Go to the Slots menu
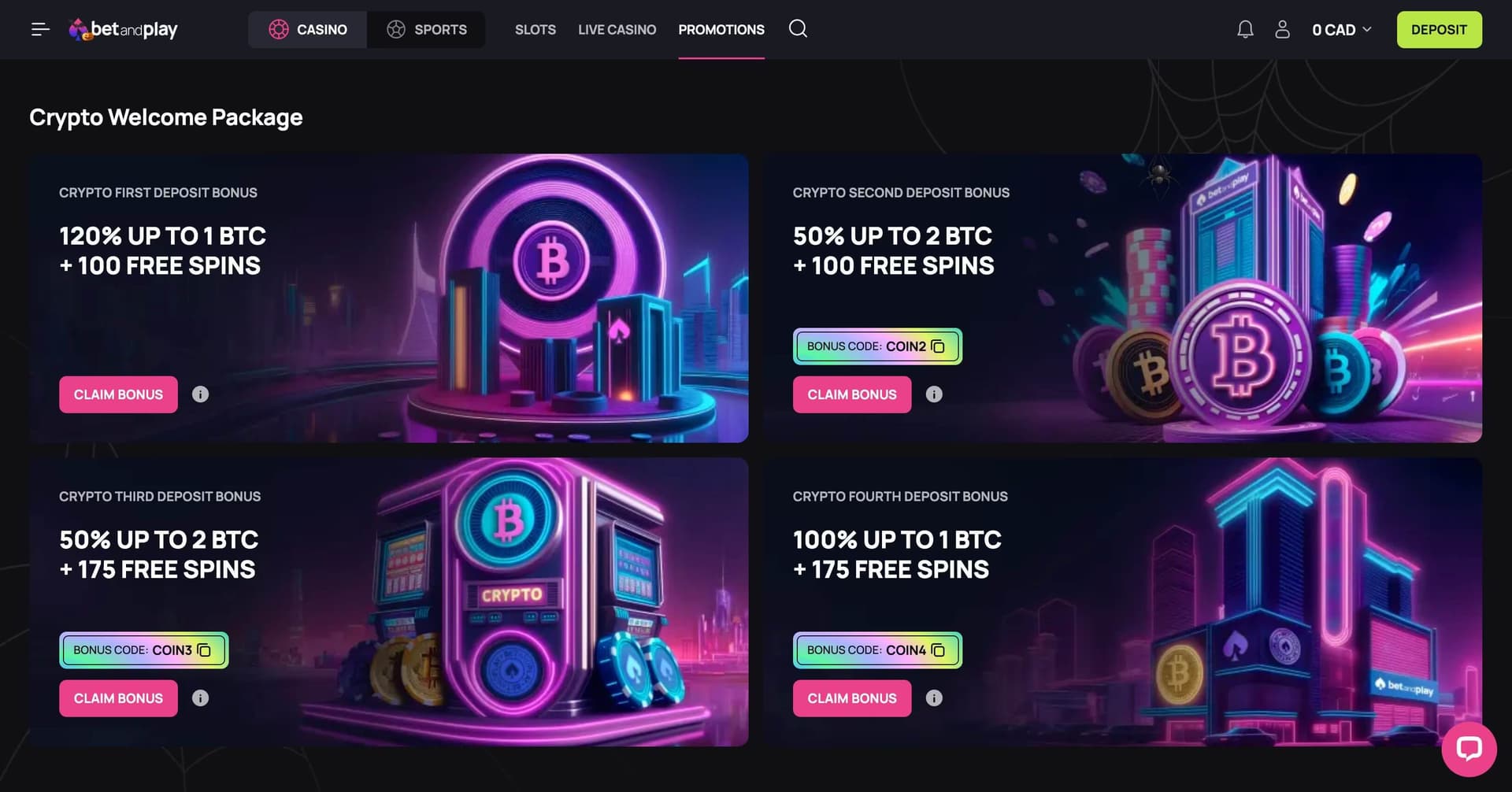Image resolution: width=1512 pixels, height=792 pixels. (535, 30)
